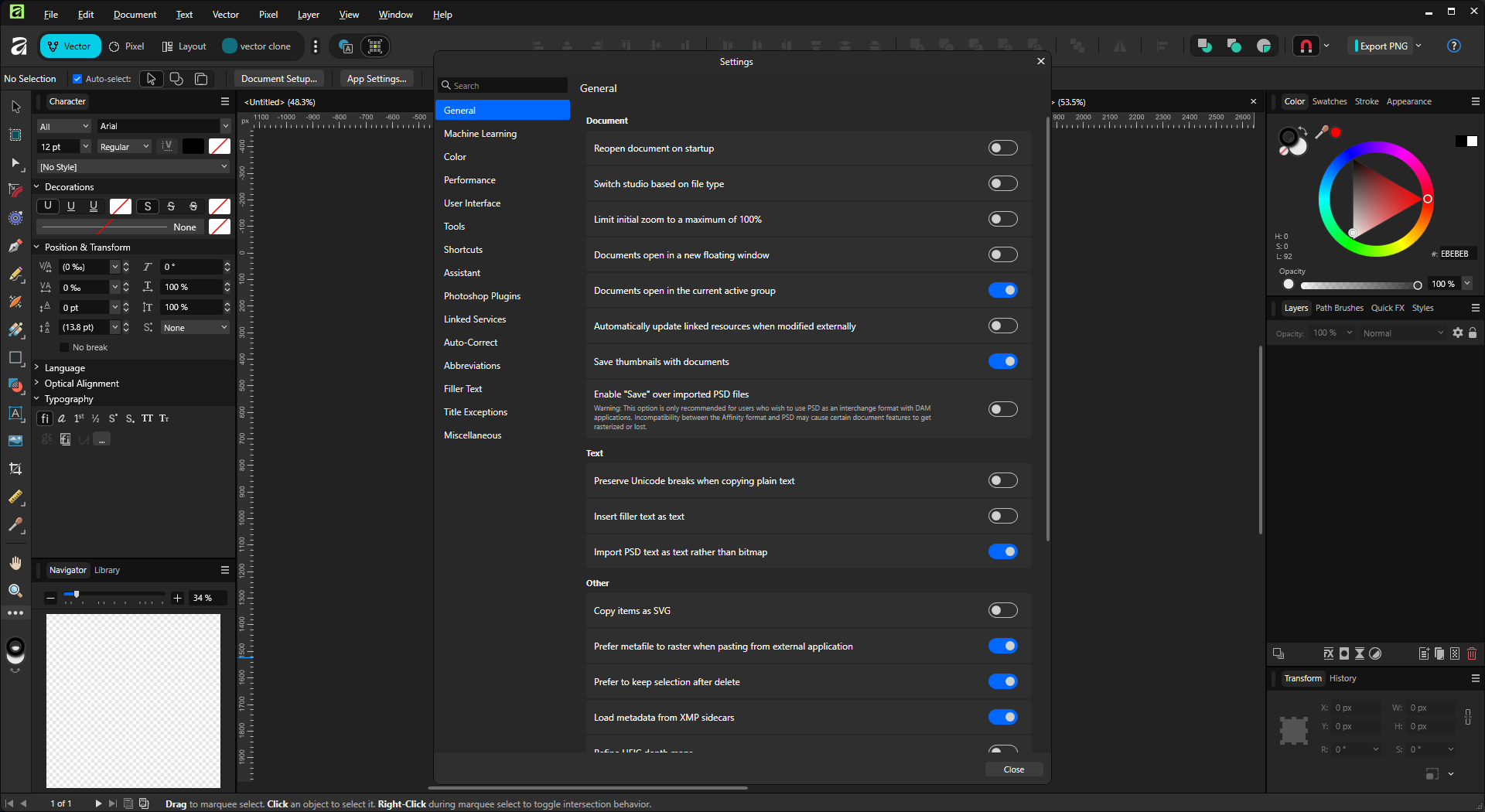Activate the Hand pan tool
1485x812 pixels.
[x=15, y=563]
